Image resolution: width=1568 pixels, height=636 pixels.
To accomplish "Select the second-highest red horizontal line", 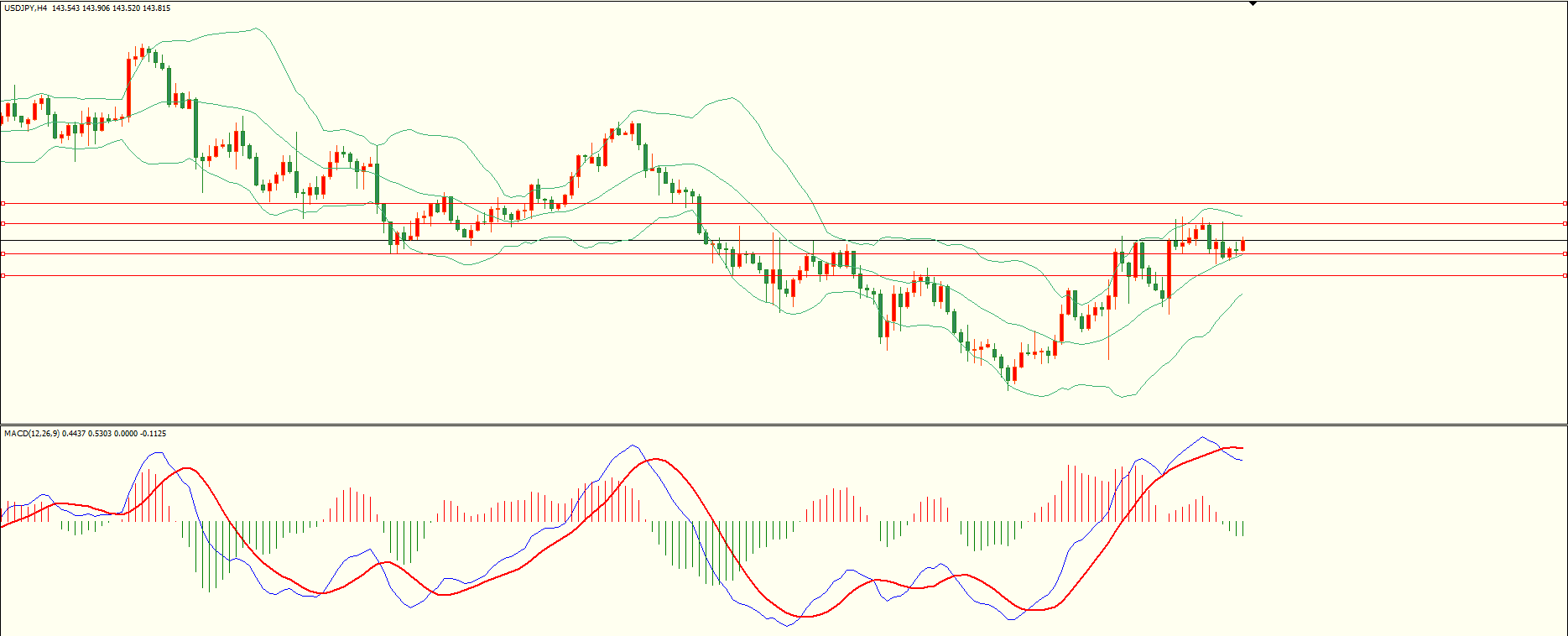I will 784,223.
